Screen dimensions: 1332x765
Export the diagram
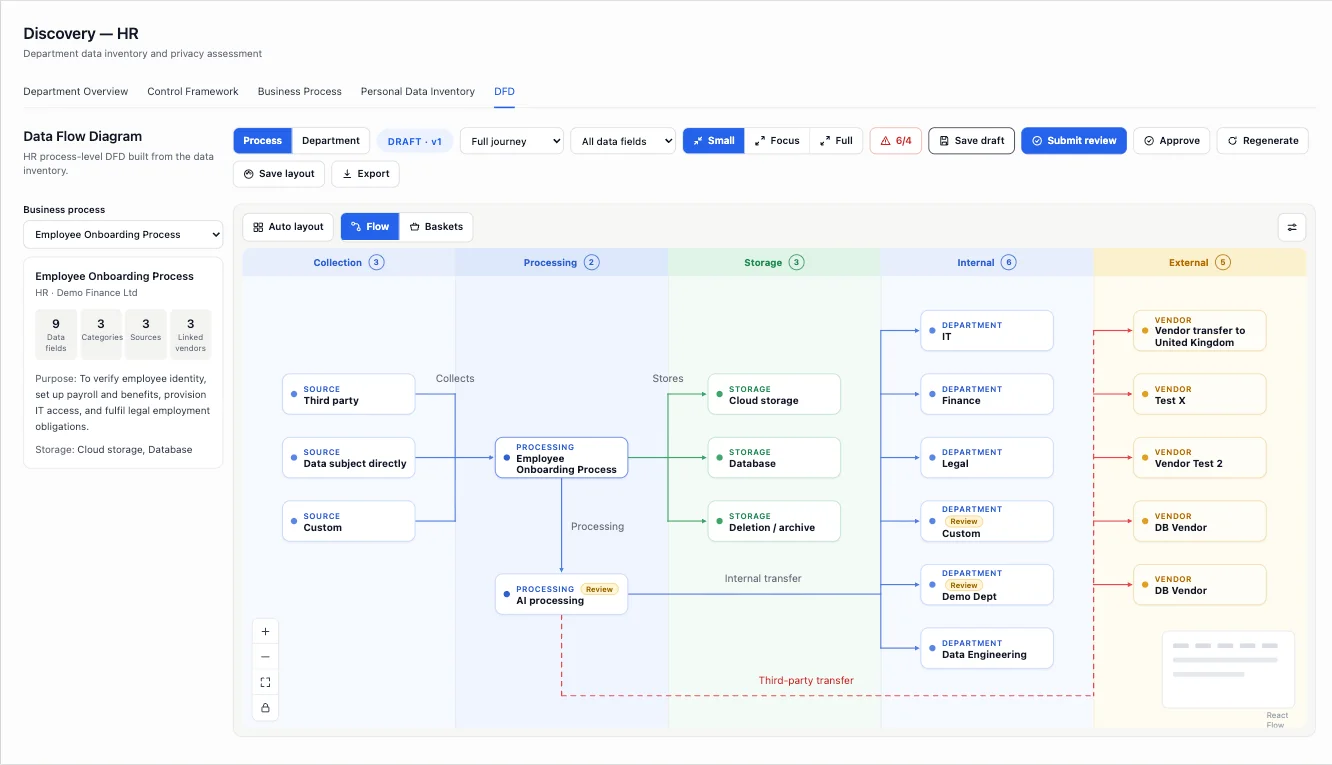click(x=366, y=174)
